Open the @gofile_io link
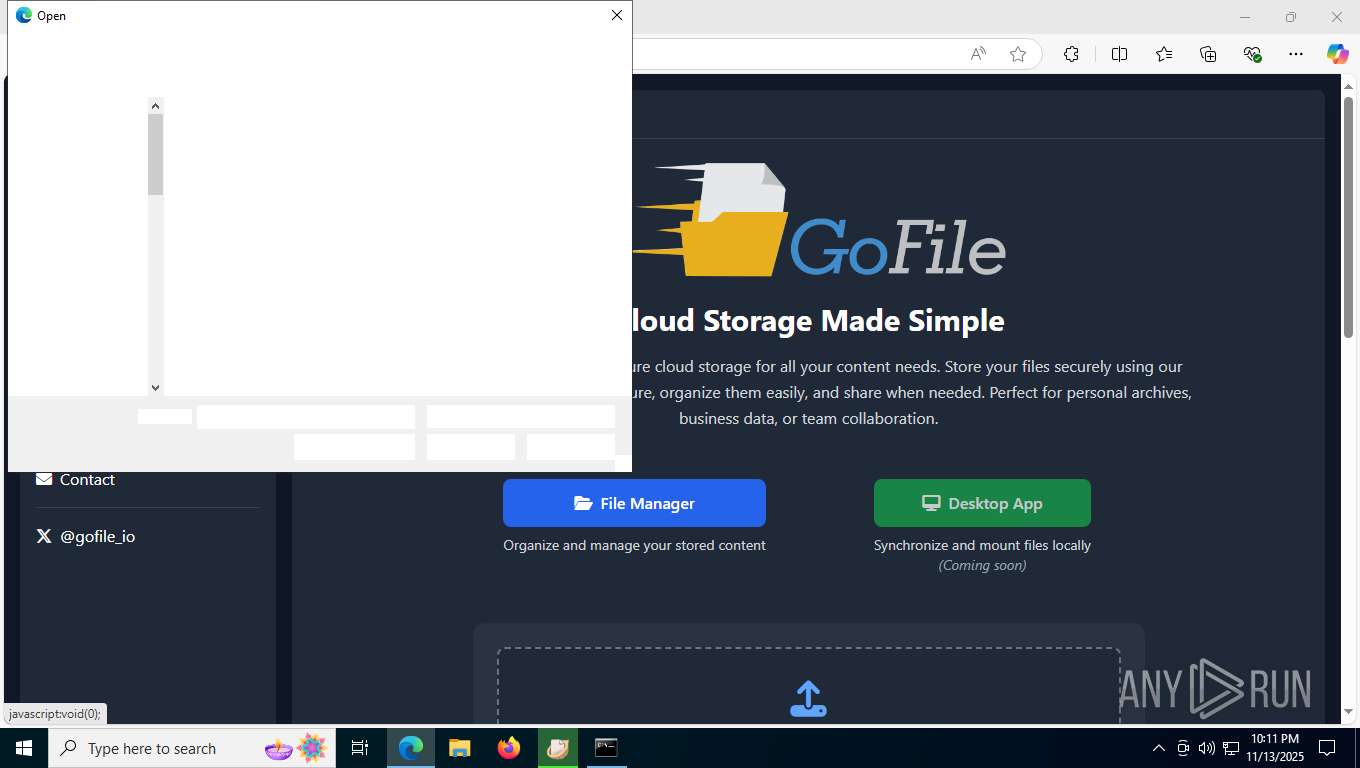The image size is (1360, 768). [x=97, y=537]
